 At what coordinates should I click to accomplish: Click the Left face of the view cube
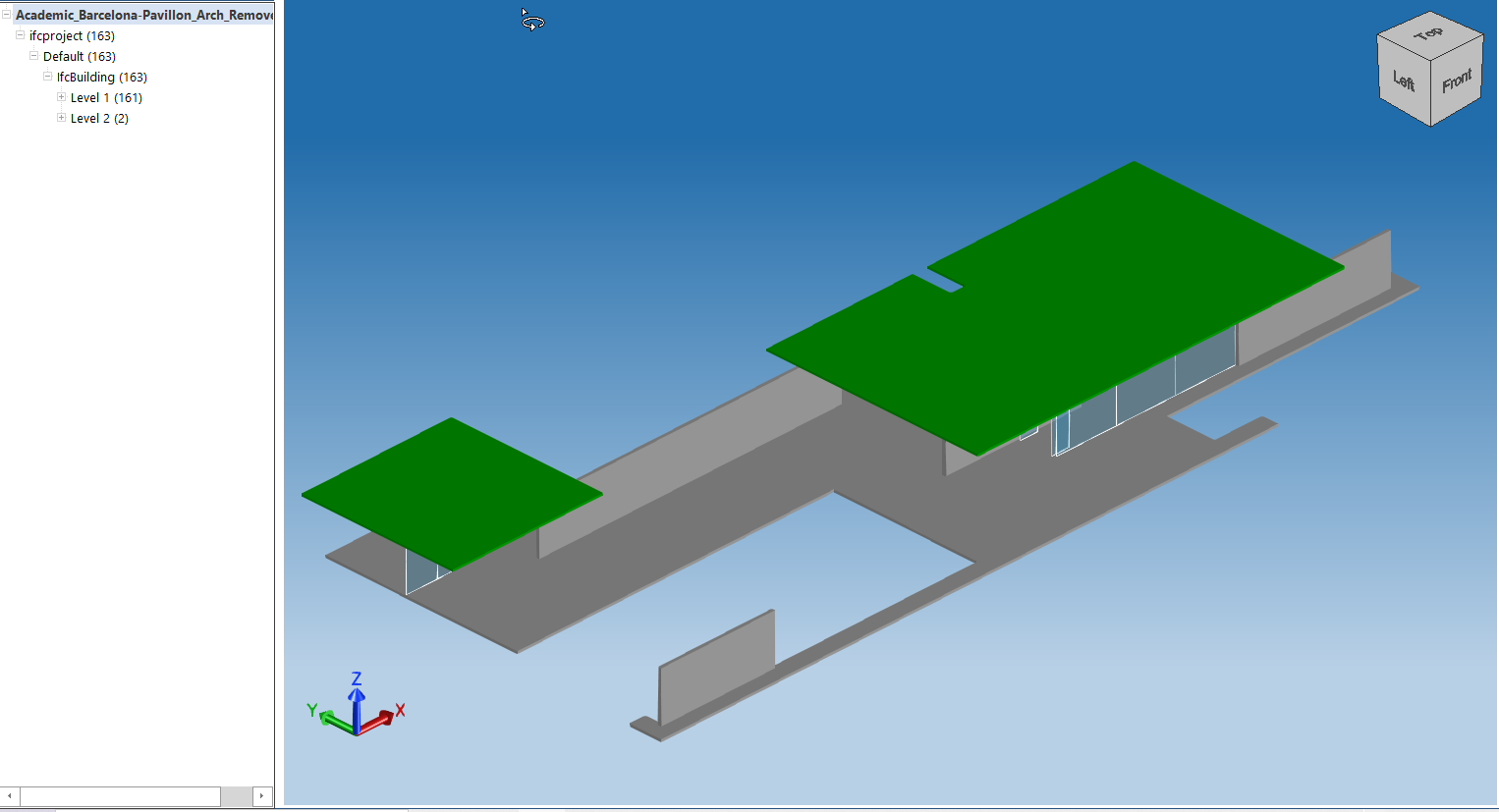pyautogui.click(x=1403, y=84)
